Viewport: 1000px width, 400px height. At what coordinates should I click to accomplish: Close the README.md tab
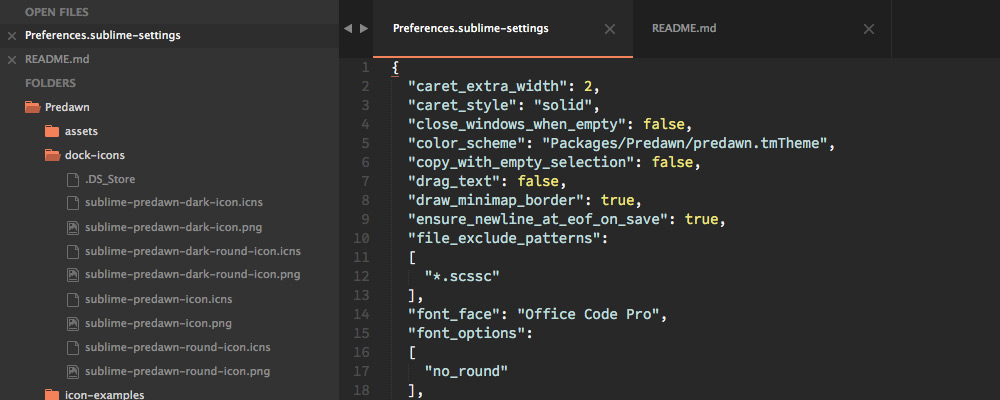tap(869, 29)
